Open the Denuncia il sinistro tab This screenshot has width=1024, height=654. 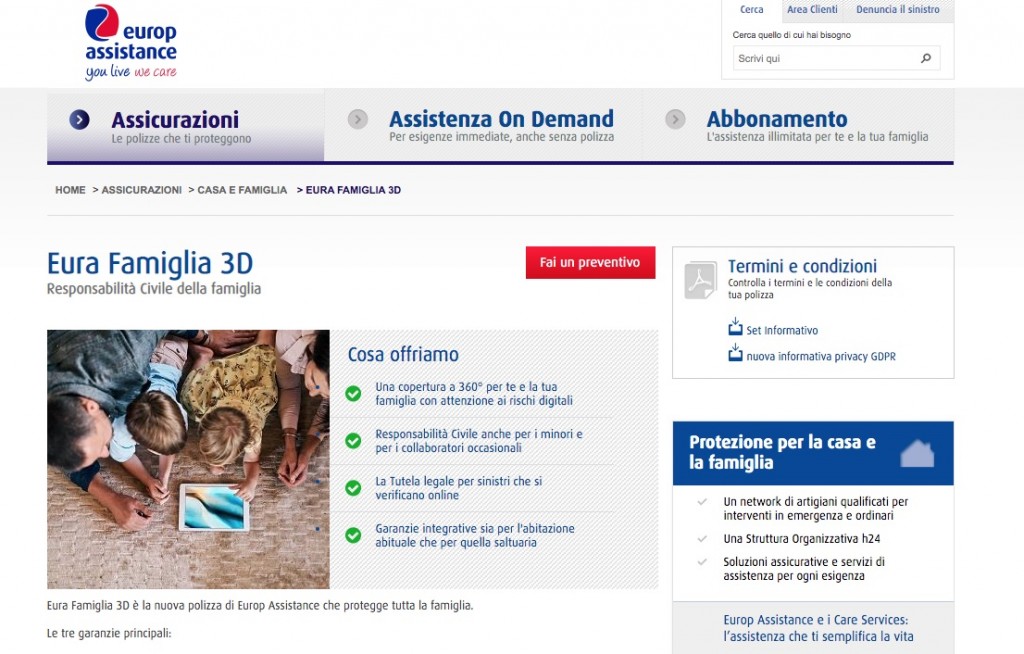(898, 10)
